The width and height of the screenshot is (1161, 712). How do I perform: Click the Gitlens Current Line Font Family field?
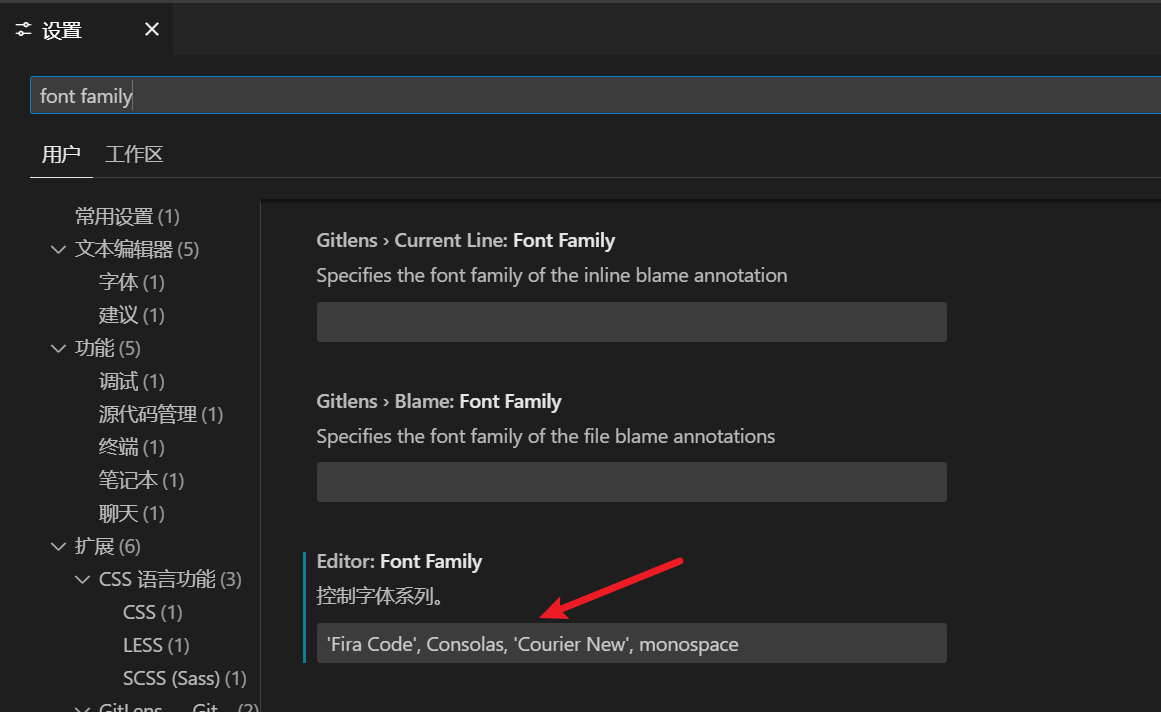[x=631, y=322]
